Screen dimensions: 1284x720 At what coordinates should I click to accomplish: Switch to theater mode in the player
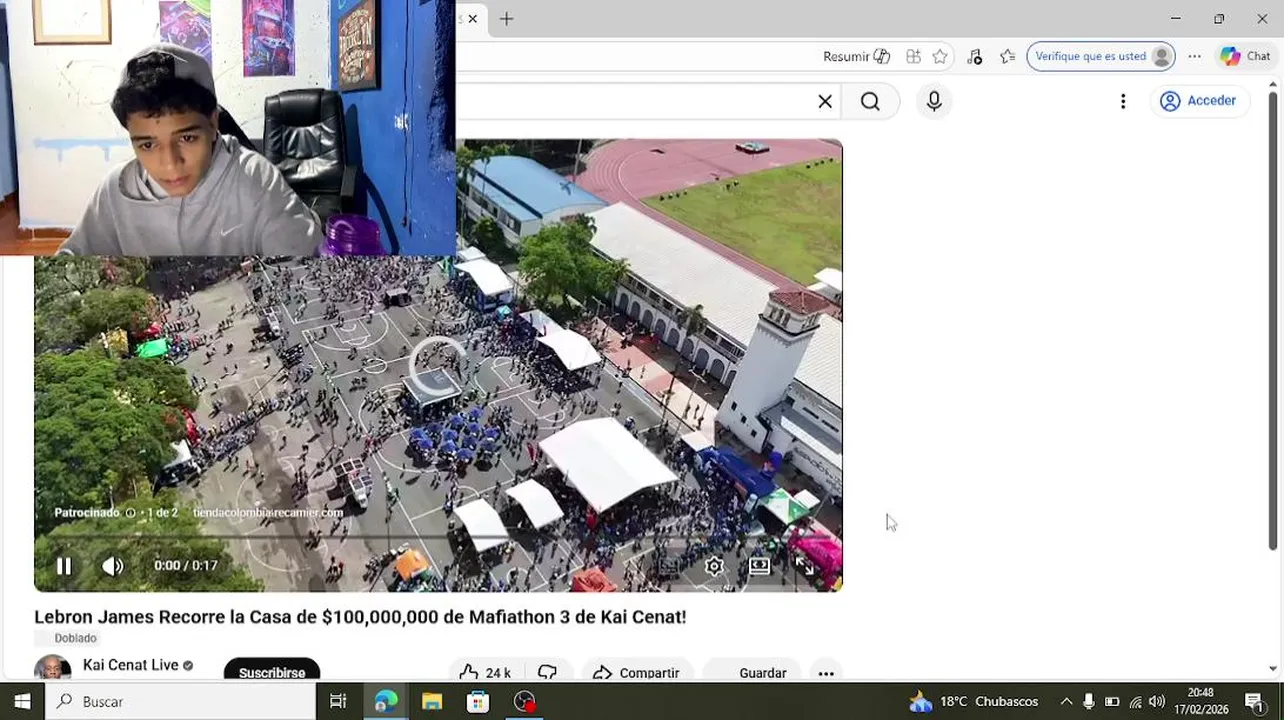759,566
